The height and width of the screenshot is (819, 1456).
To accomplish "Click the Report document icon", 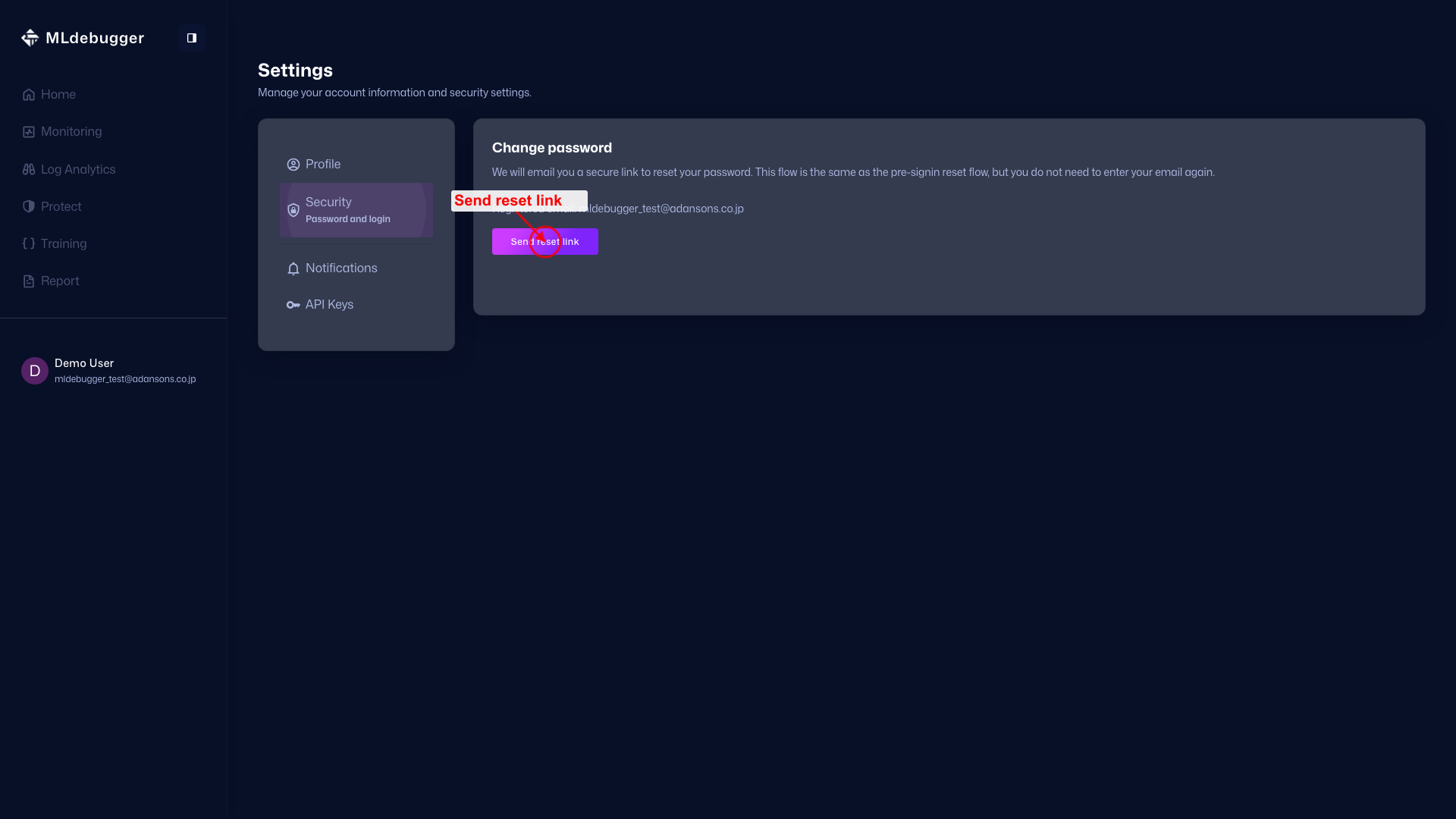I will click(29, 281).
